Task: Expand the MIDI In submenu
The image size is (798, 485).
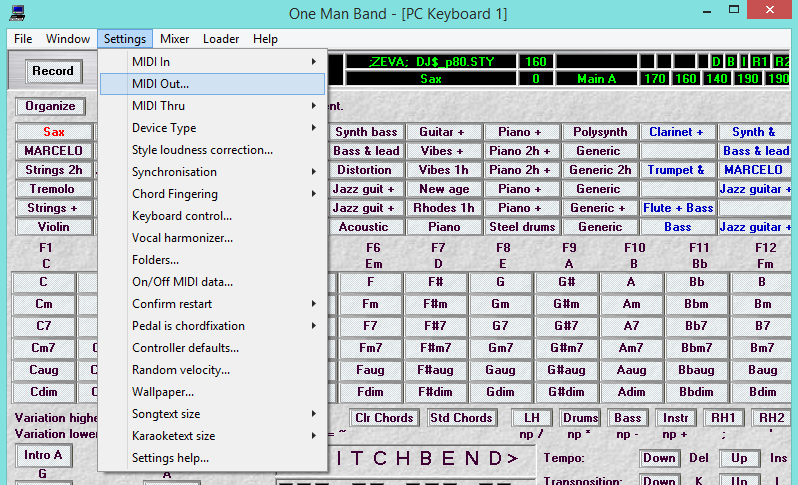Action: pyautogui.click(x=212, y=62)
